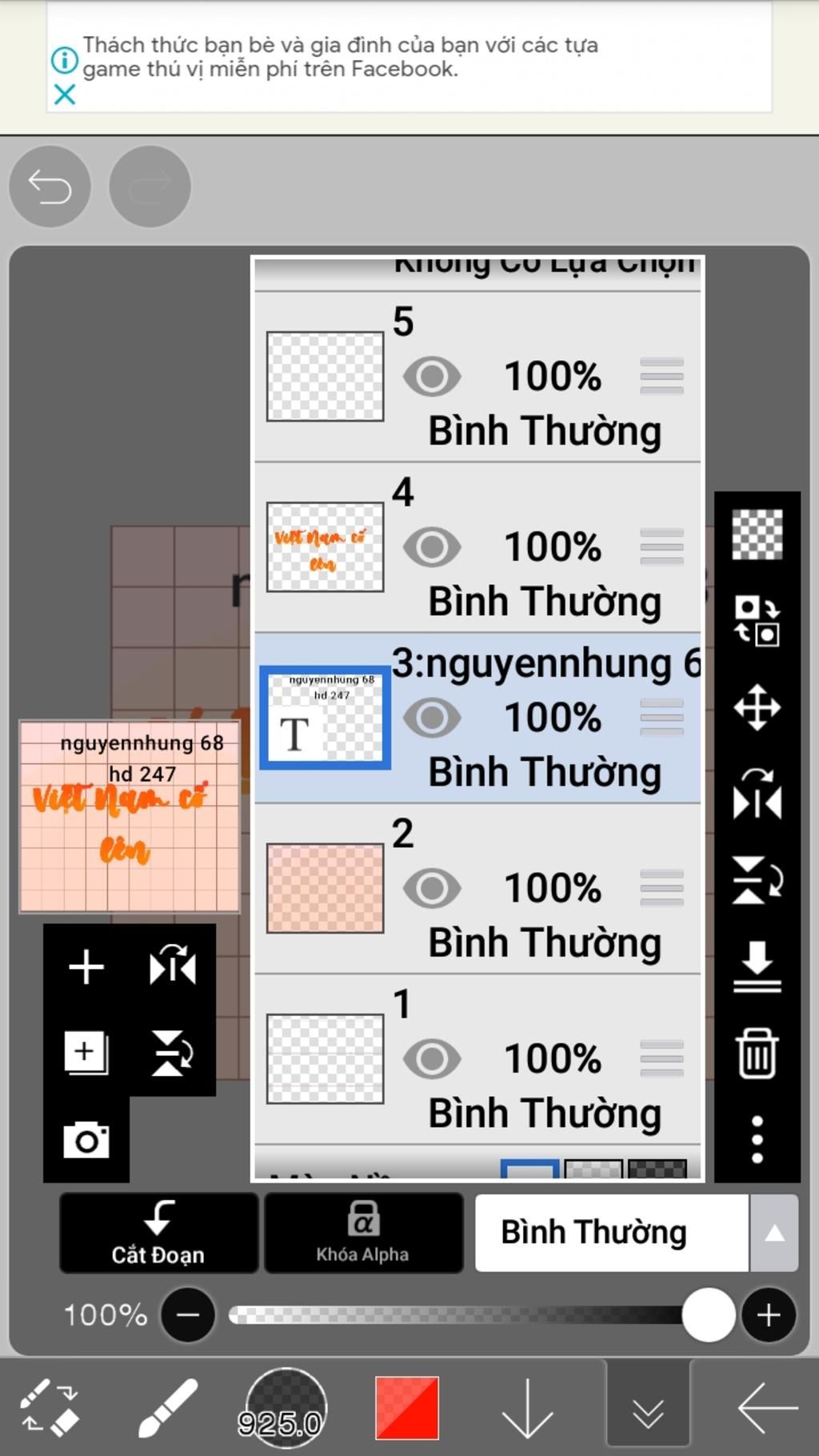Select the move layer transform icon

757,707
